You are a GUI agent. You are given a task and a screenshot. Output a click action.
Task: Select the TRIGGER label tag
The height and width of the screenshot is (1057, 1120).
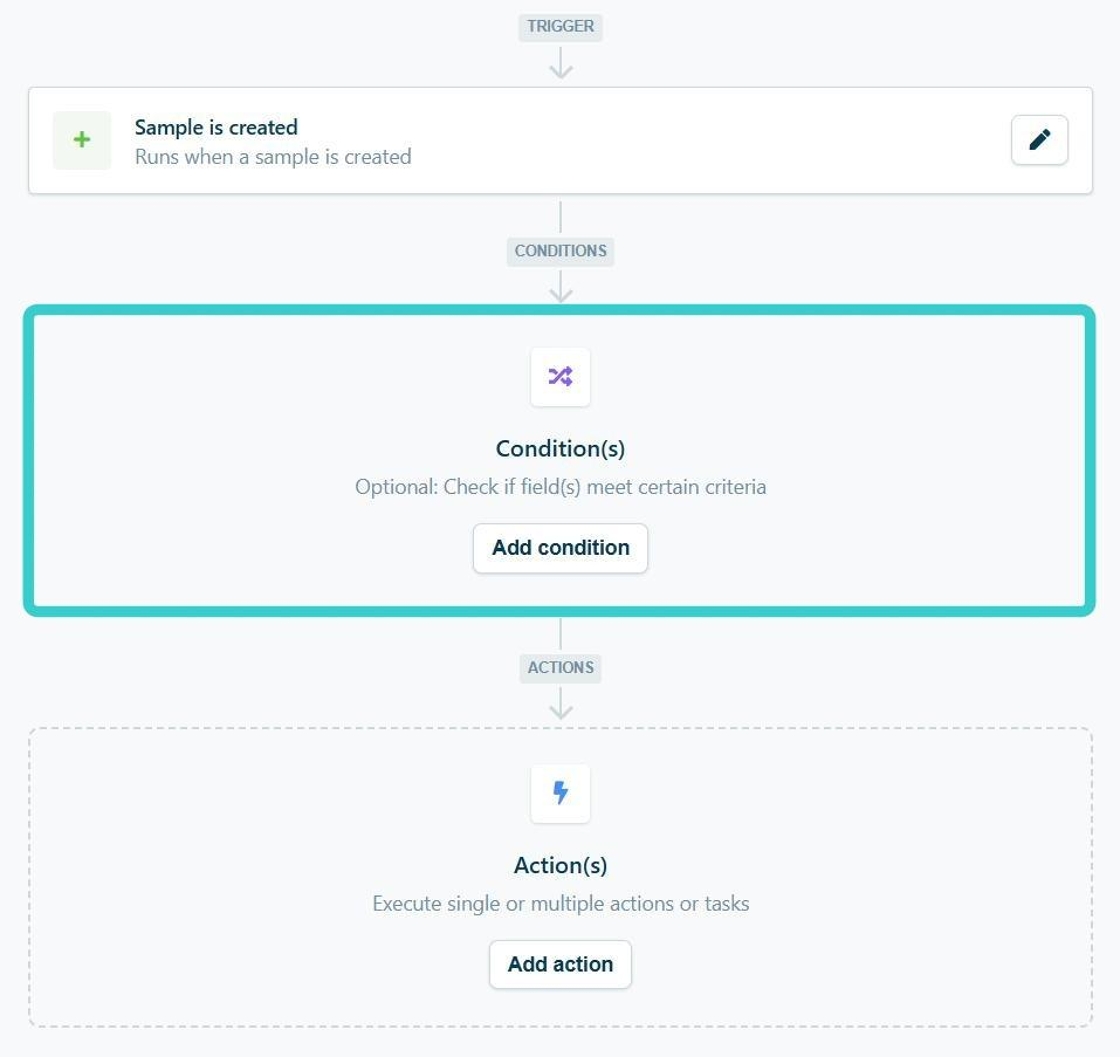coord(561,26)
